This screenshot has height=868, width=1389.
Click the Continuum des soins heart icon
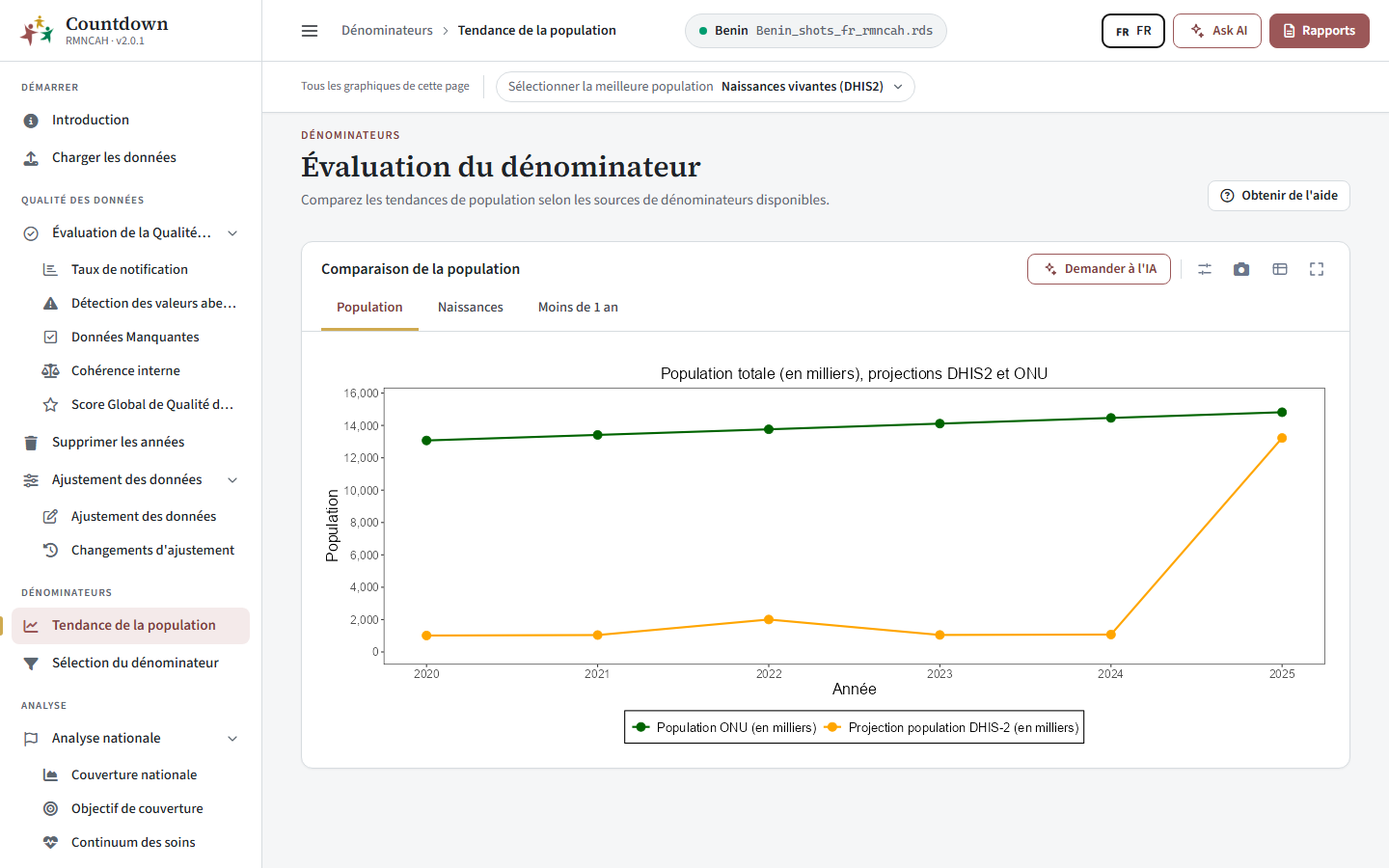pyautogui.click(x=50, y=843)
